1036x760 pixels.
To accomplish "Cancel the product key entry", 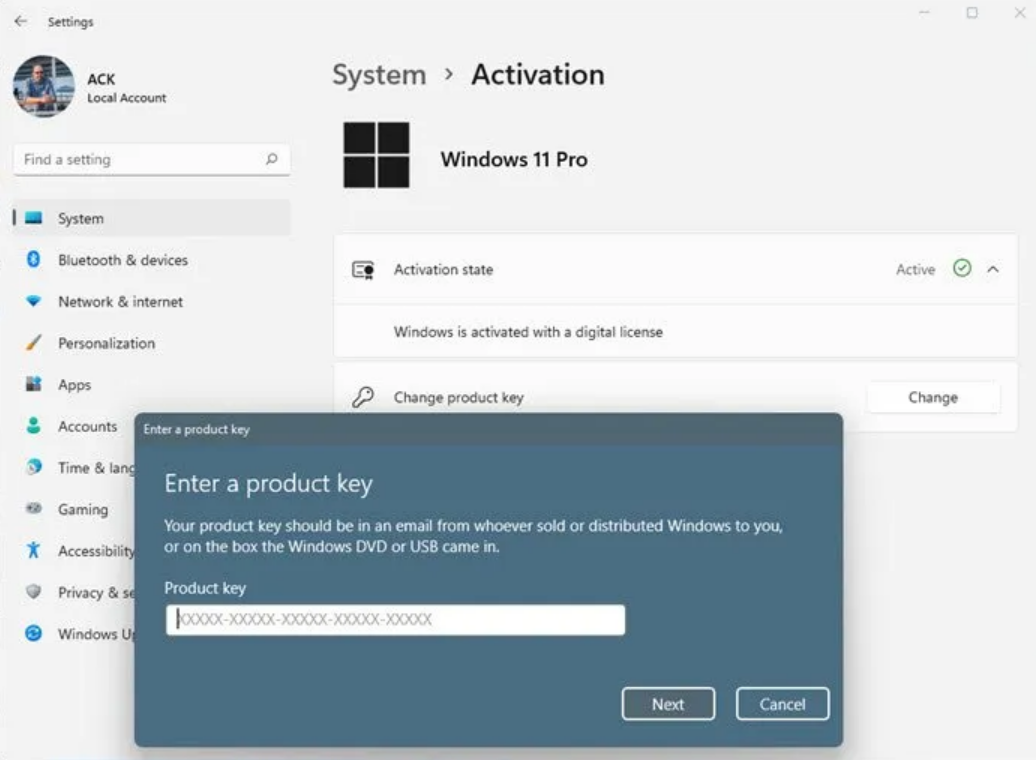I will [782, 703].
